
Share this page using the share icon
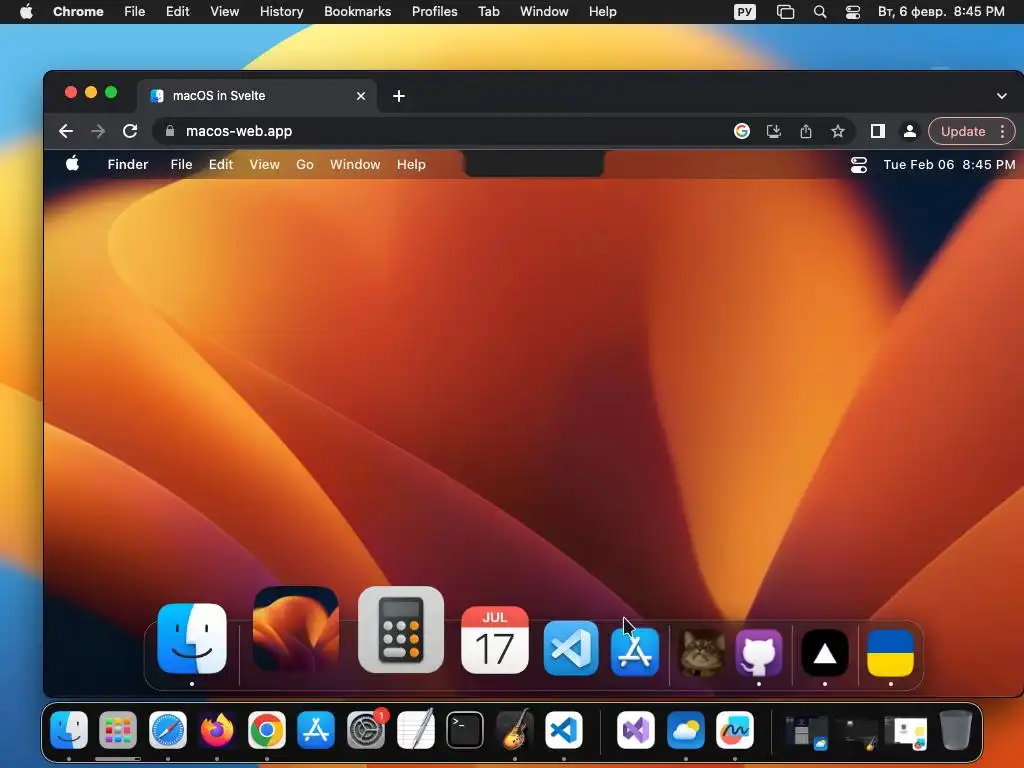(x=806, y=131)
